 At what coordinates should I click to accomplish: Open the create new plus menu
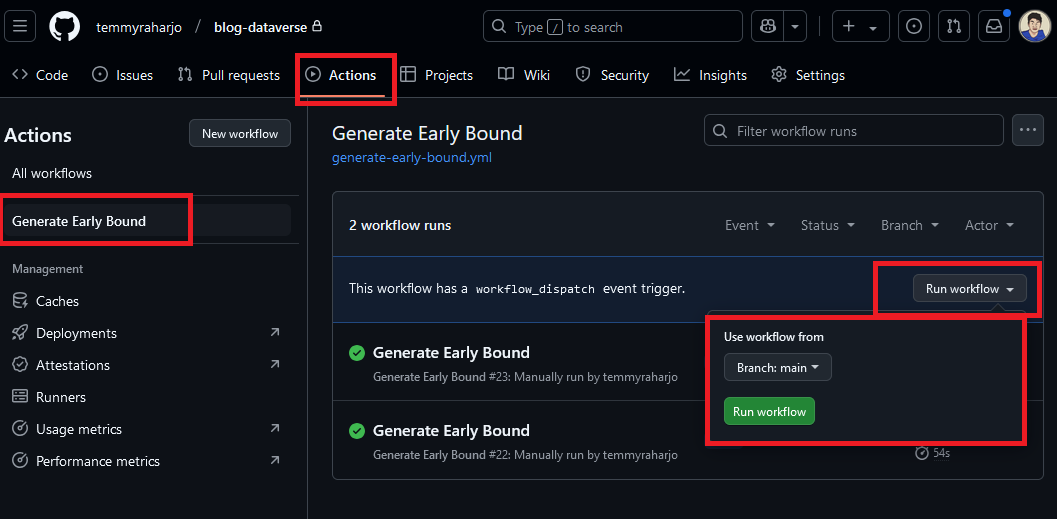click(x=860, y=26)
